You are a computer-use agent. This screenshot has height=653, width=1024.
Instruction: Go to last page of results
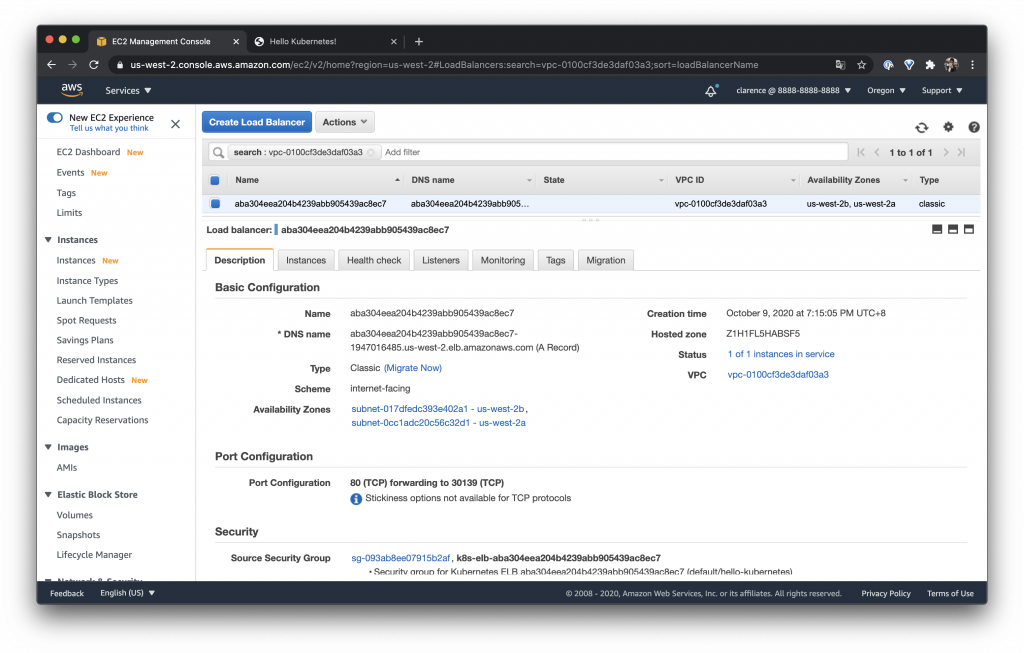pyautogui.click(x=961, y=152)
